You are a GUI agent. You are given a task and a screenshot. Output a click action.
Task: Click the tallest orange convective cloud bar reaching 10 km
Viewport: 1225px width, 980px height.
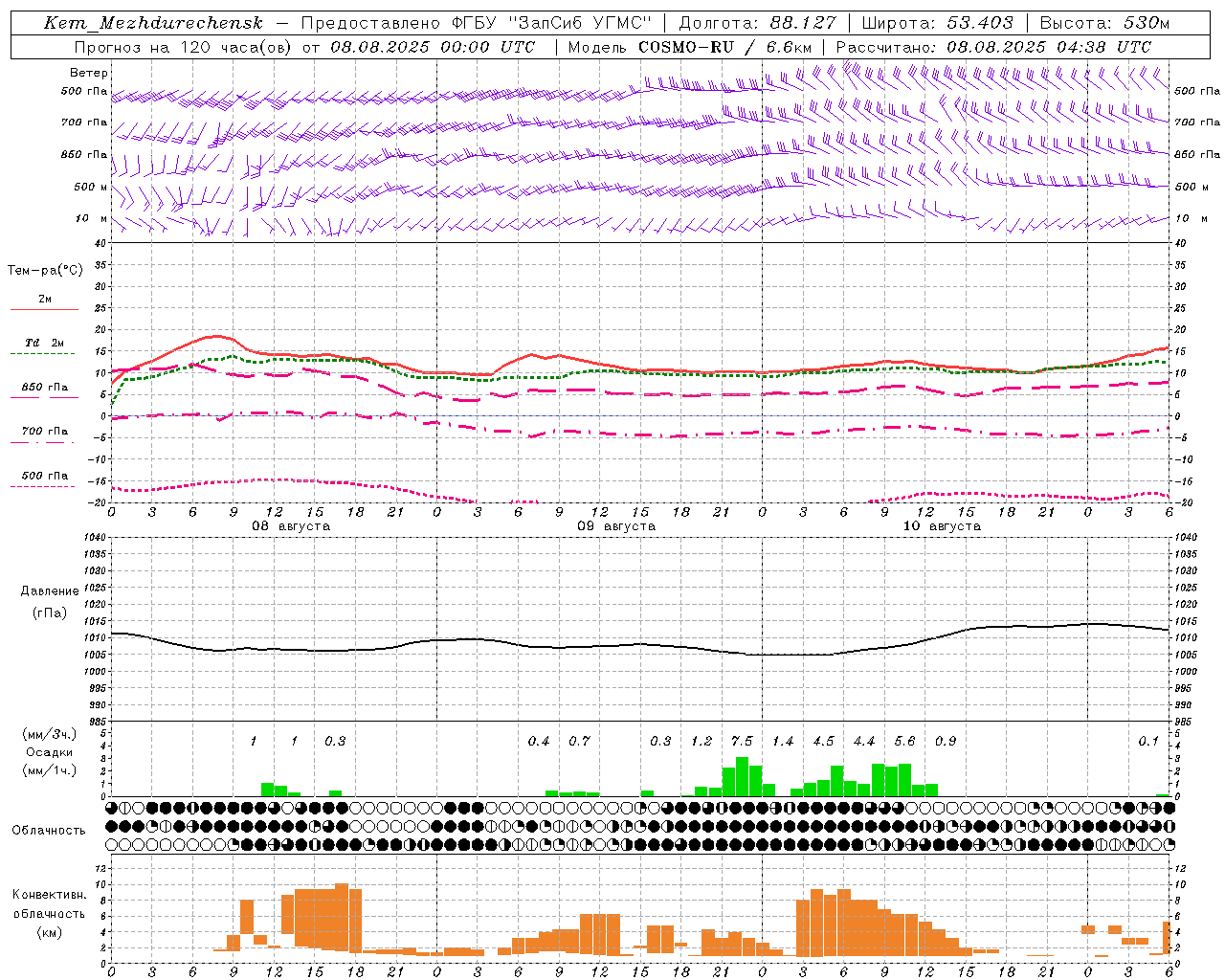pos(342,917)
